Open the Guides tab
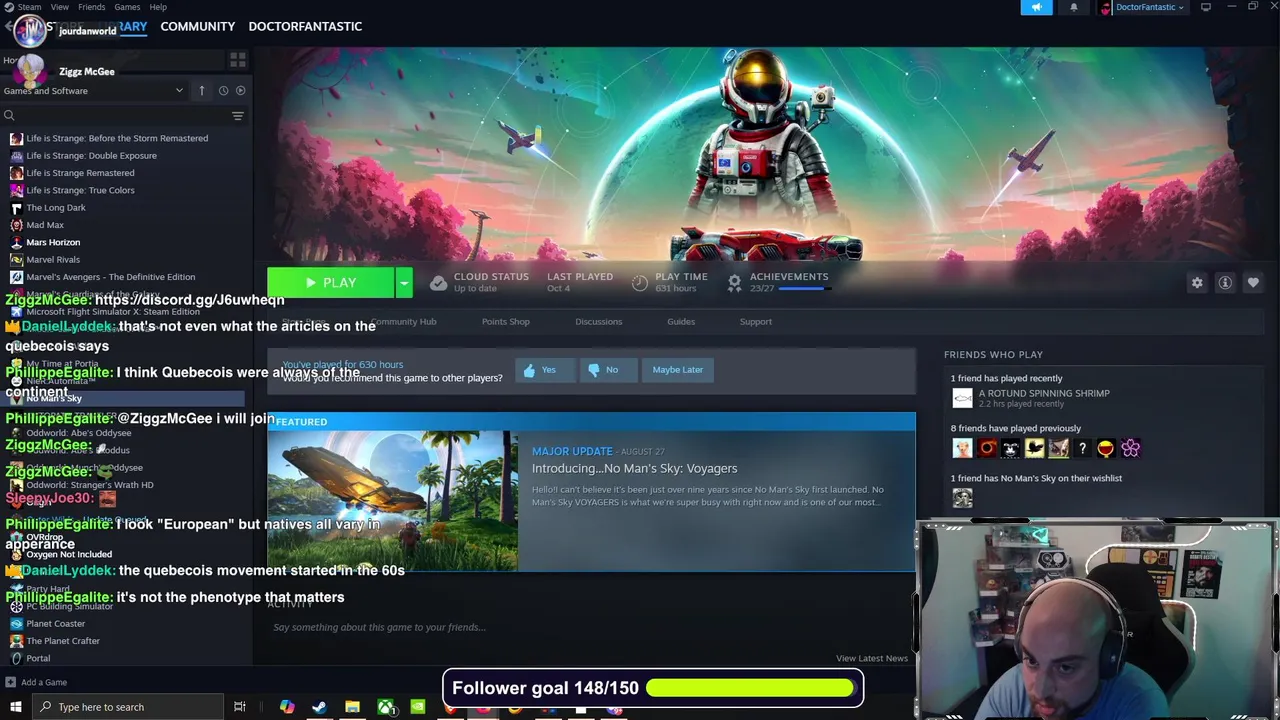This screenshot has width=1280, height=720. (681, 321)
